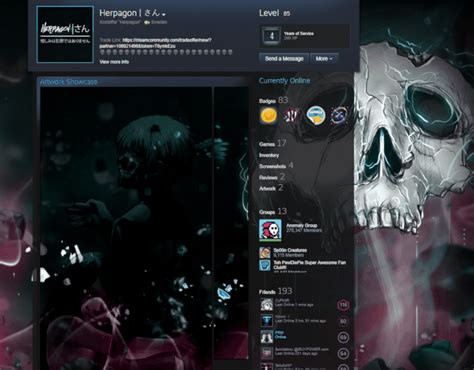Click the Send a Message button
The image size is (474, 370).
[284, 59]
